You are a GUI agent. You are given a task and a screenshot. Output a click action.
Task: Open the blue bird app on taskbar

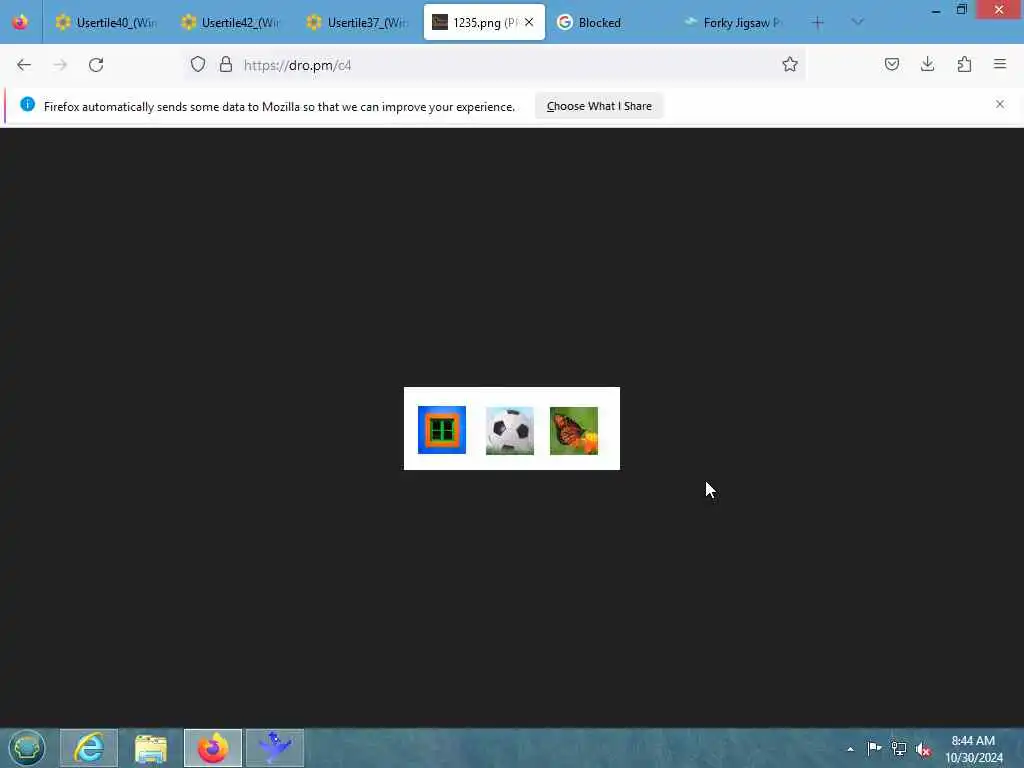tap(275, 748)
